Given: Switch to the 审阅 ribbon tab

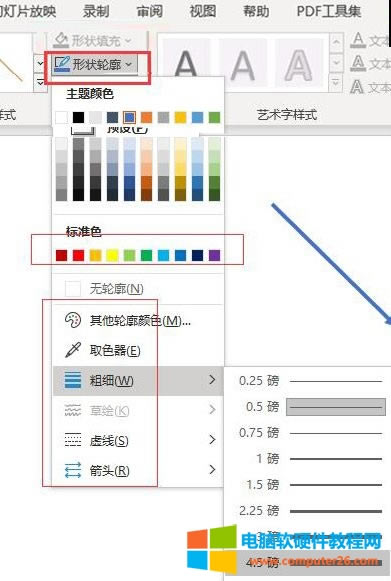Looking at the screenshot, I should 150,11.
